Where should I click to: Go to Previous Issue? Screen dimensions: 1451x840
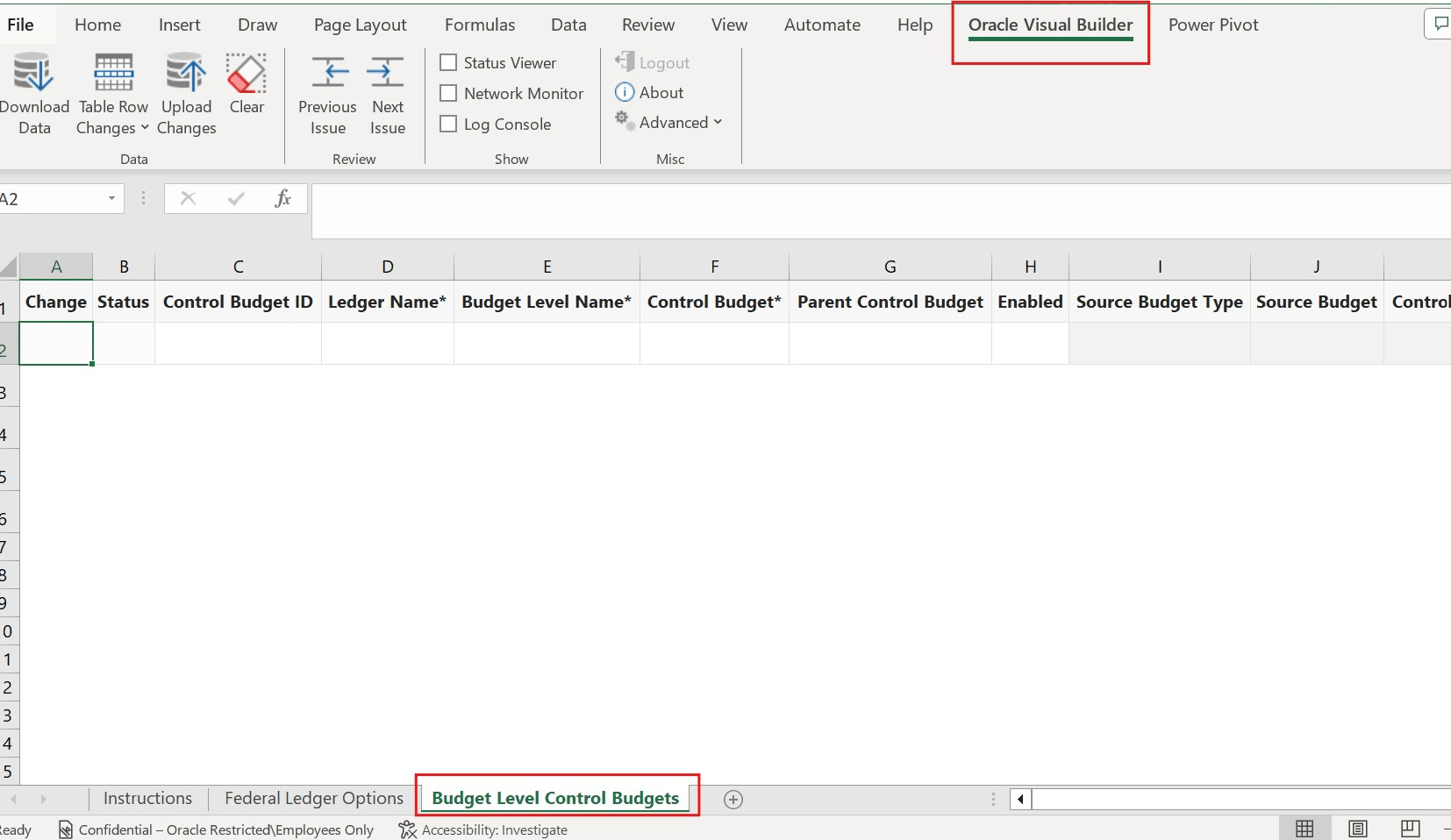(x=327, y=96)
